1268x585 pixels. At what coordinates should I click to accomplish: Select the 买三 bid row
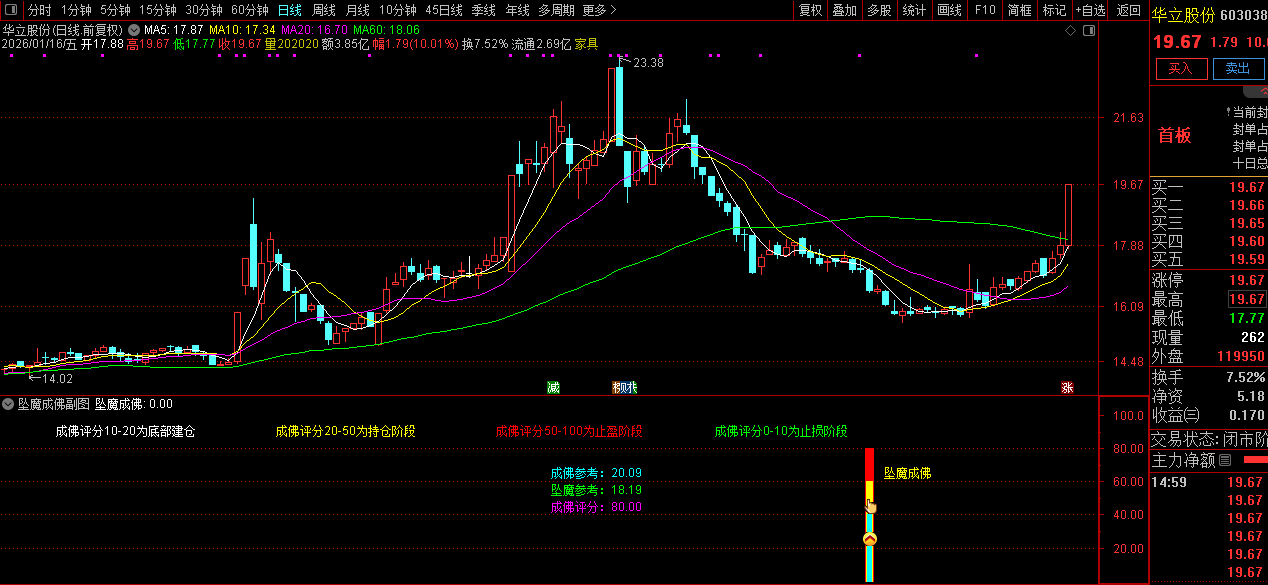point(1209,223)
